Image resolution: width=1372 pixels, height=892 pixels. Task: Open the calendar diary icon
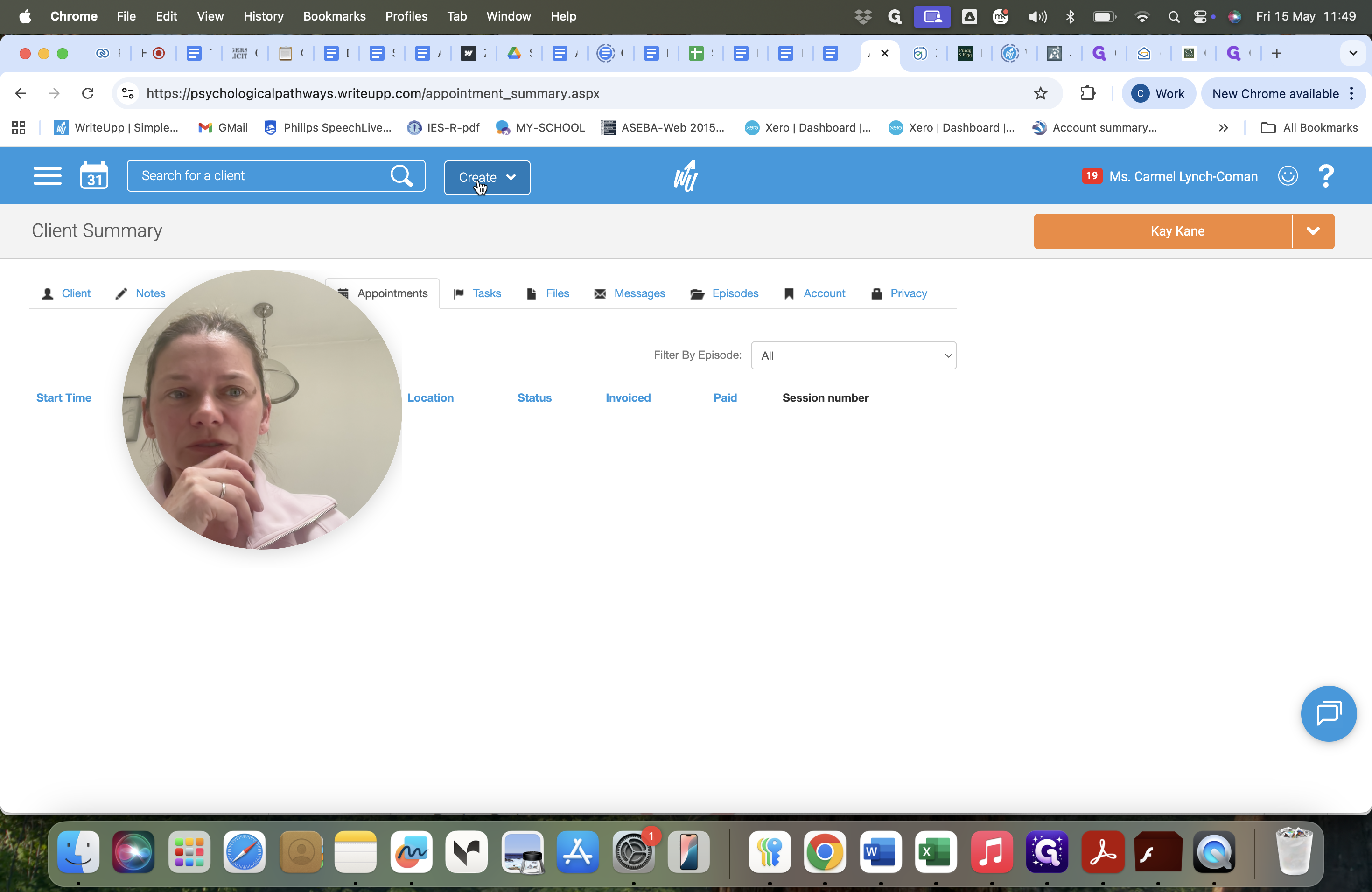[x=94, y=175]
